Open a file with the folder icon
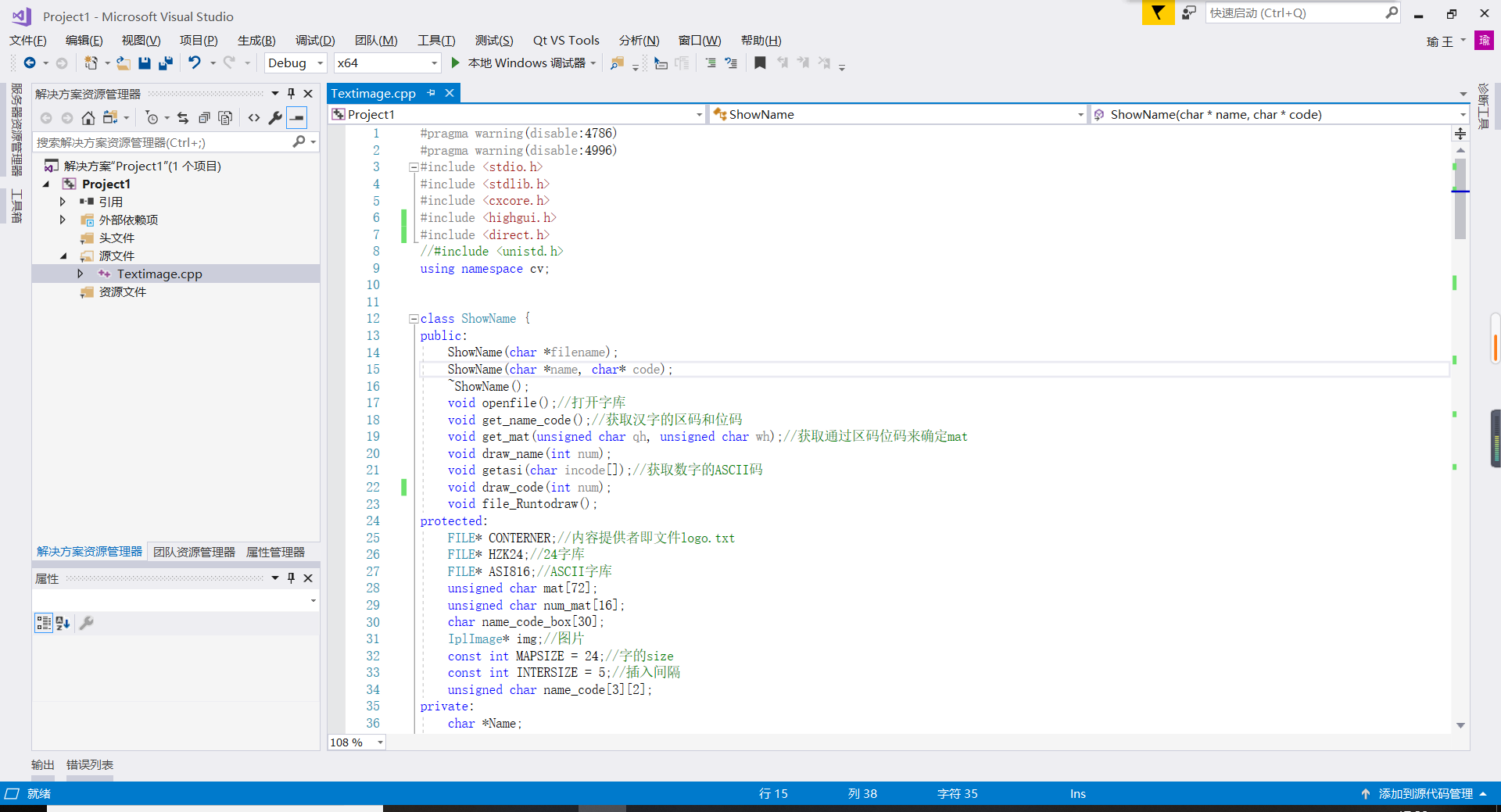 click(124, 63)
